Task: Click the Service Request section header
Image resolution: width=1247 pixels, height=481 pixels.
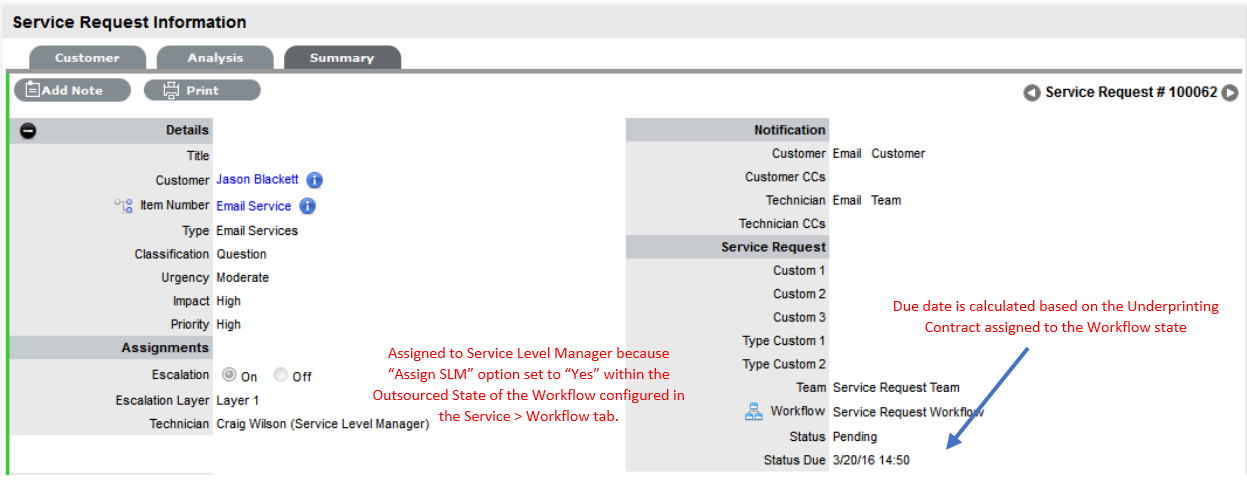Action: (x=727, y=247)
